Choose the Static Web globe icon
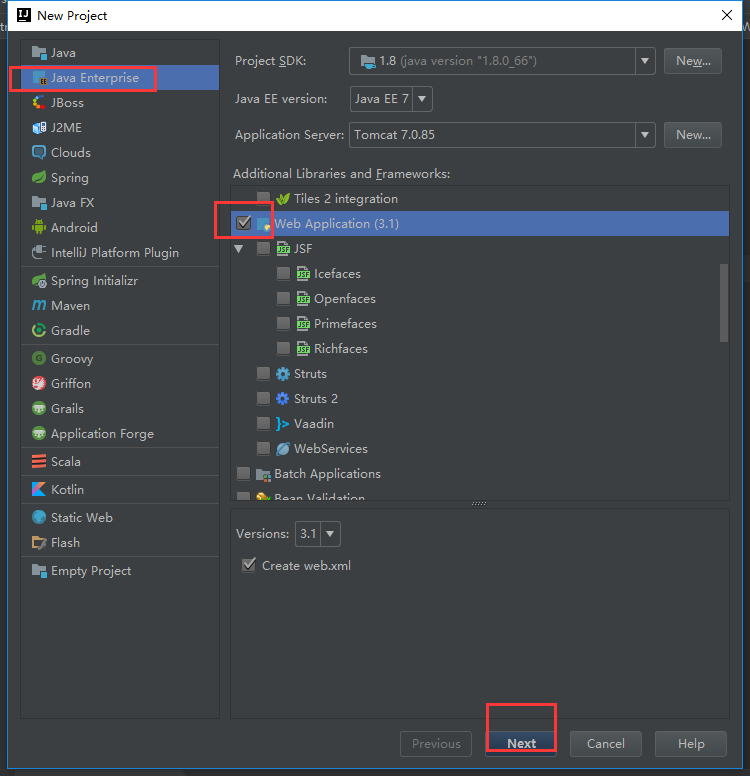Viewport: 750px width, 776px height. pos(39,517)
